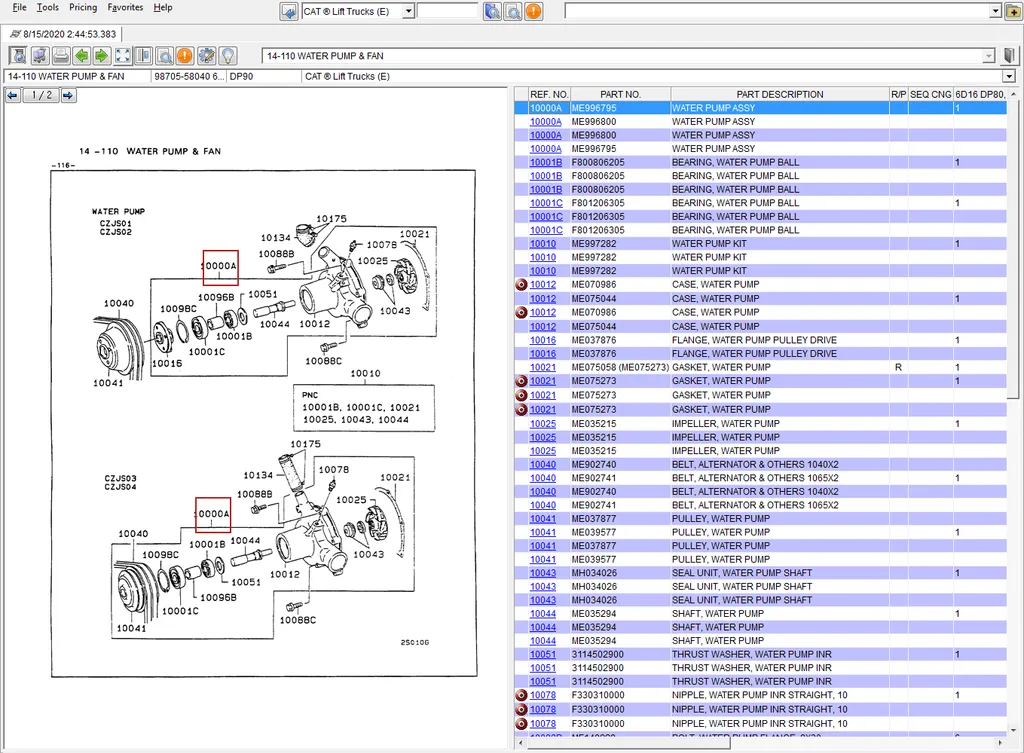The height and width of the screenshot is (753, 1024).
Task: Click the gear settings icon in the viewer toolbar
Action: tap(206, 56)
